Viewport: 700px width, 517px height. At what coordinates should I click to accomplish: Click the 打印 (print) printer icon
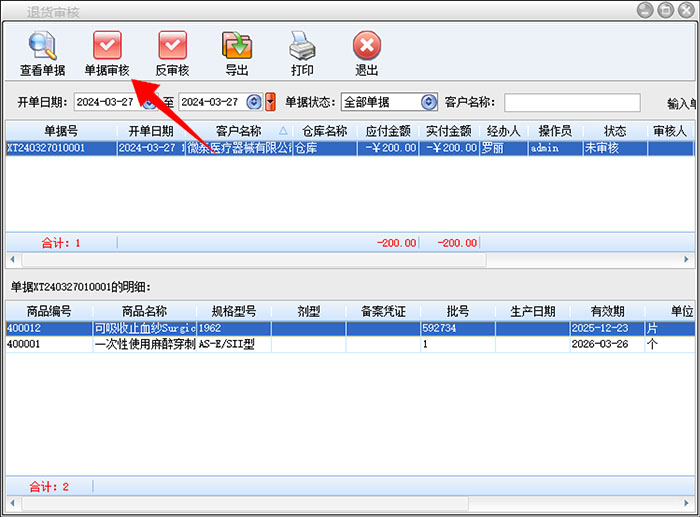click(302, 46)
